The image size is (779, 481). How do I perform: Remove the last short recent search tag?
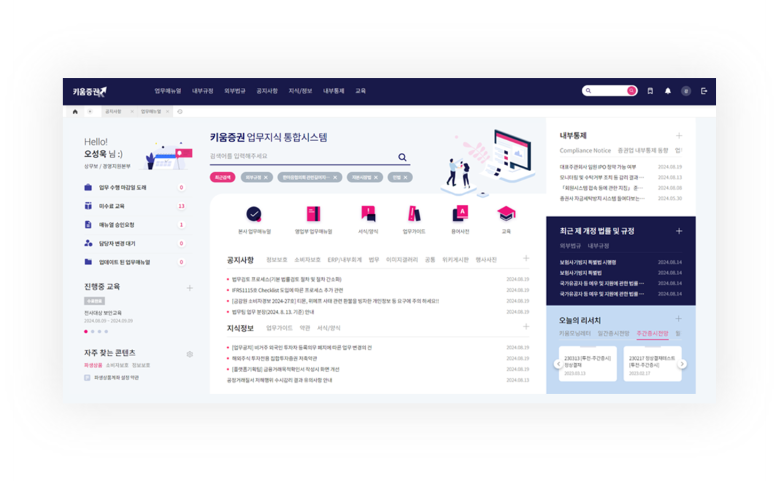pos(405,177)
